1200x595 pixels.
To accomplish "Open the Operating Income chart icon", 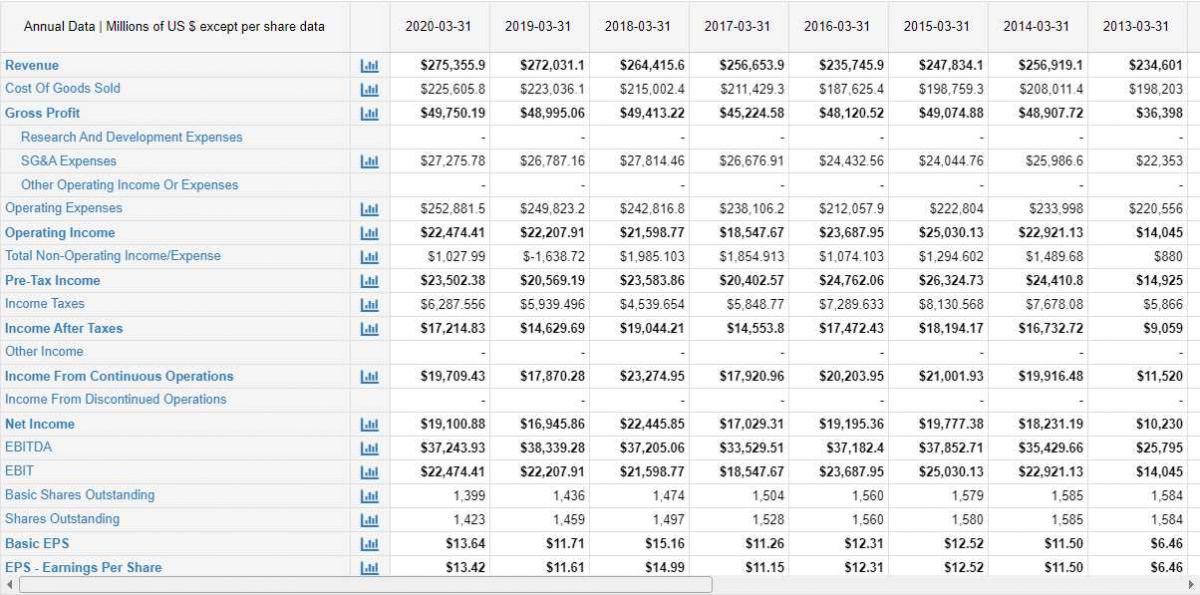I will (x=370, y=233).
